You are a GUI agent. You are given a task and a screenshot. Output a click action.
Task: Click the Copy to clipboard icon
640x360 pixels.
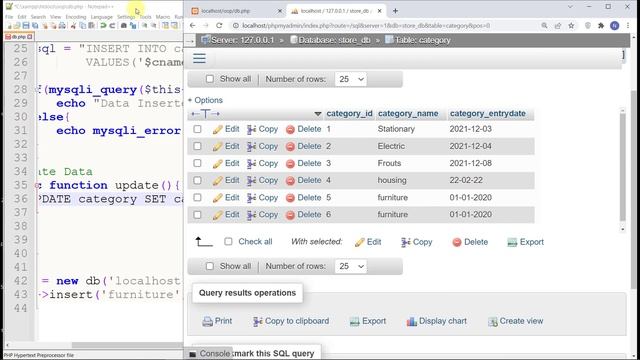(x=258, y=322)
